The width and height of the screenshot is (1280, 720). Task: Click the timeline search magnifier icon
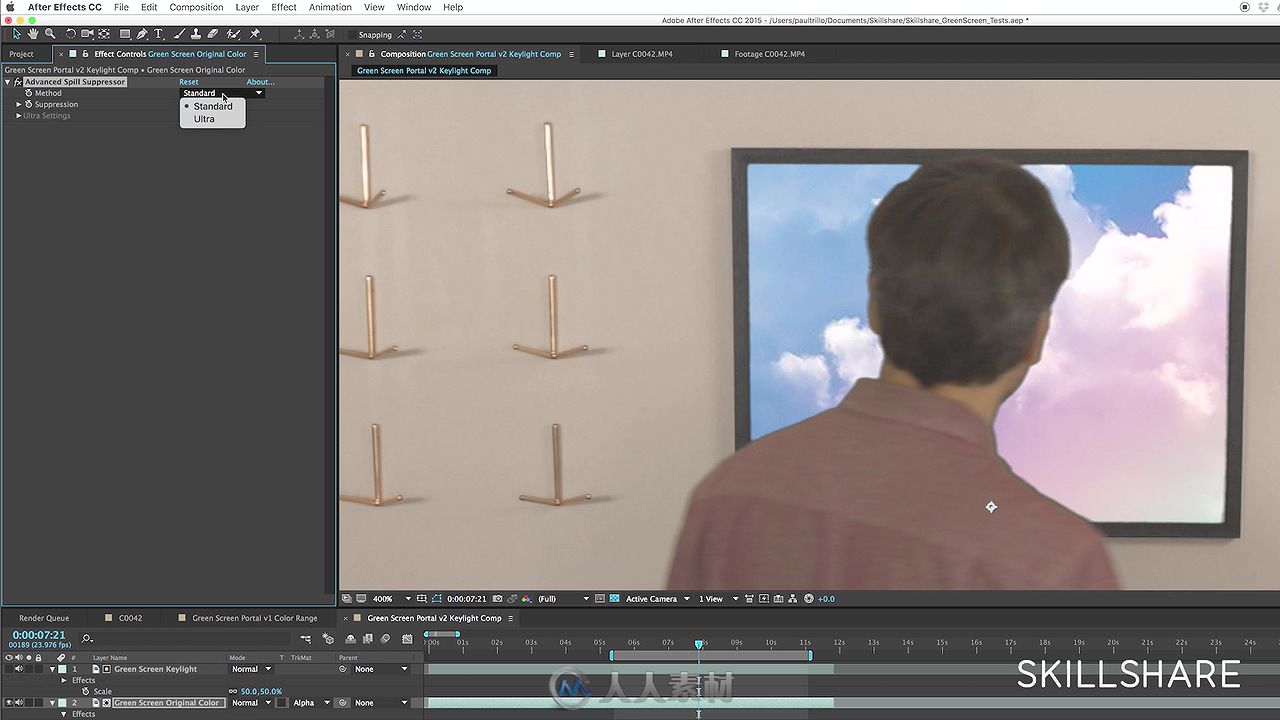coord(87,639)
